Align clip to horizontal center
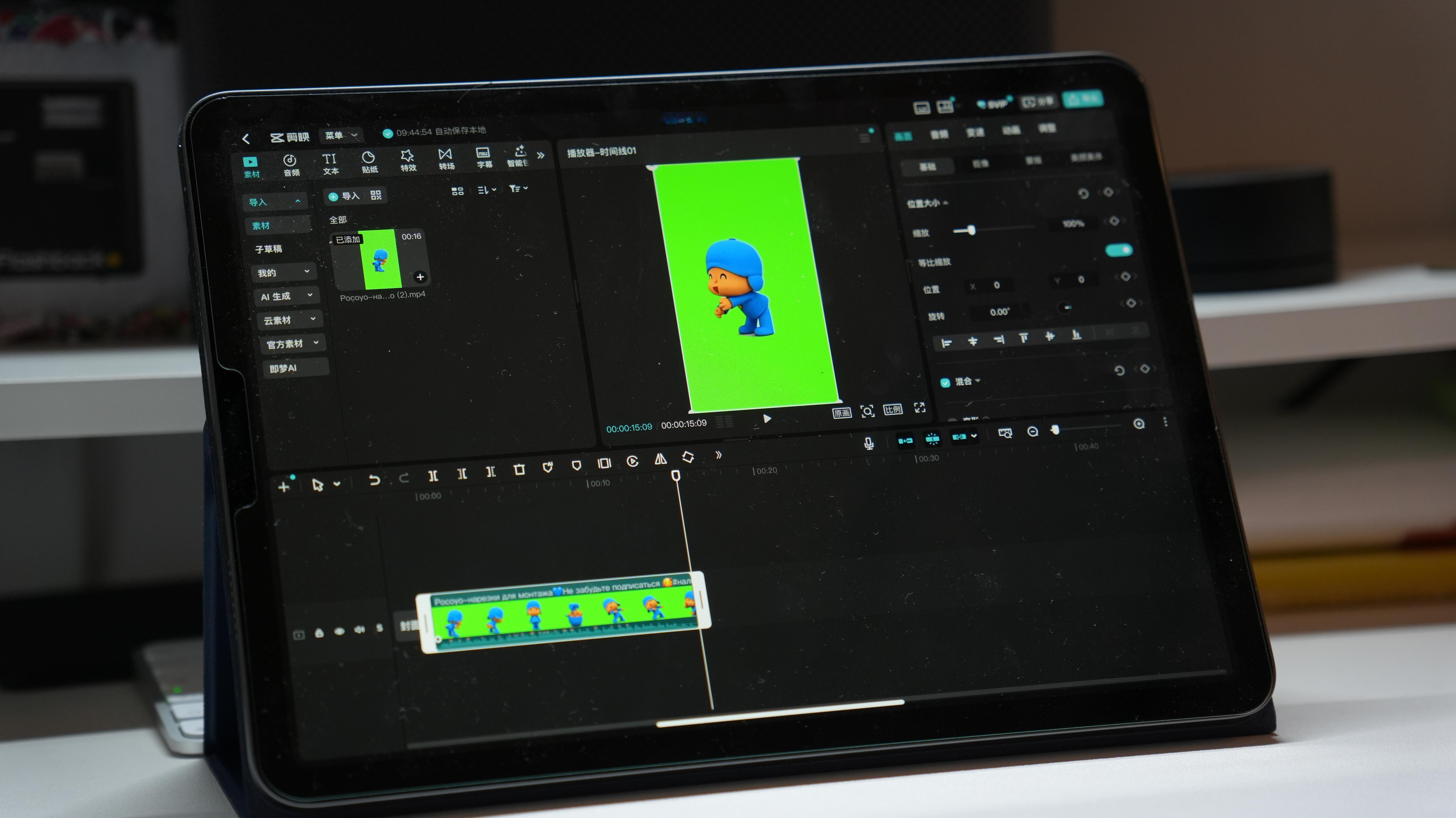The image size is (1456, 818). click(973, 341)
